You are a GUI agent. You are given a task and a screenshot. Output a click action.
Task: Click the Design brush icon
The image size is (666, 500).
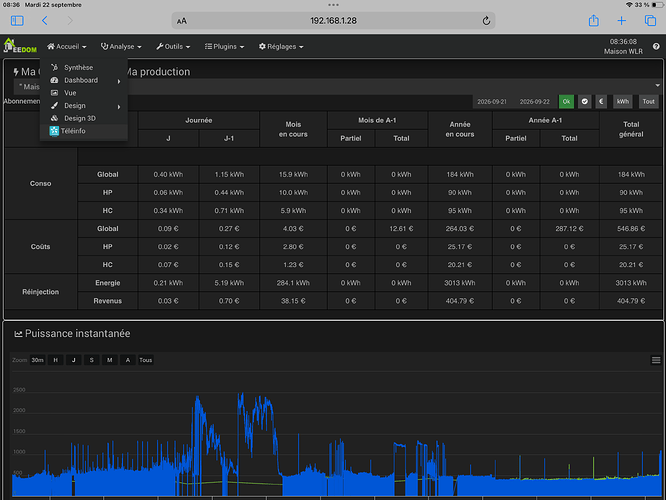click(54, 105)
